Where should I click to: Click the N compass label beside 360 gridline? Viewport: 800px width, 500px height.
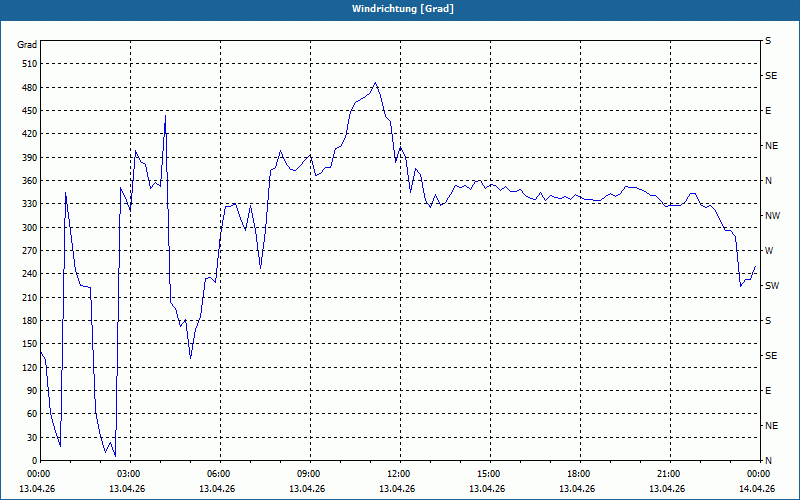[768, 181]
